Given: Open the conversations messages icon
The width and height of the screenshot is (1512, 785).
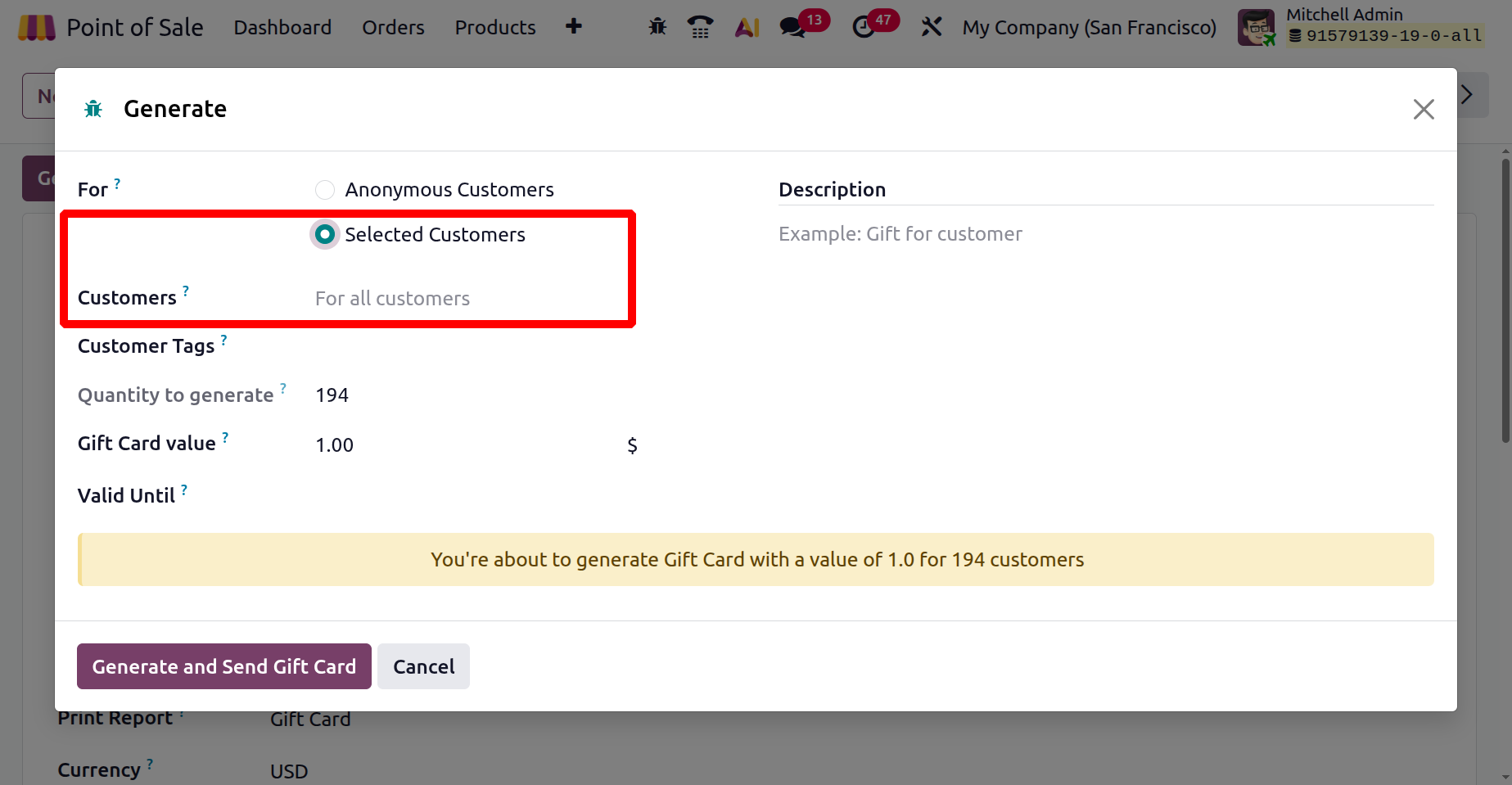Looking at the screenshot, I should coord(792,28).
